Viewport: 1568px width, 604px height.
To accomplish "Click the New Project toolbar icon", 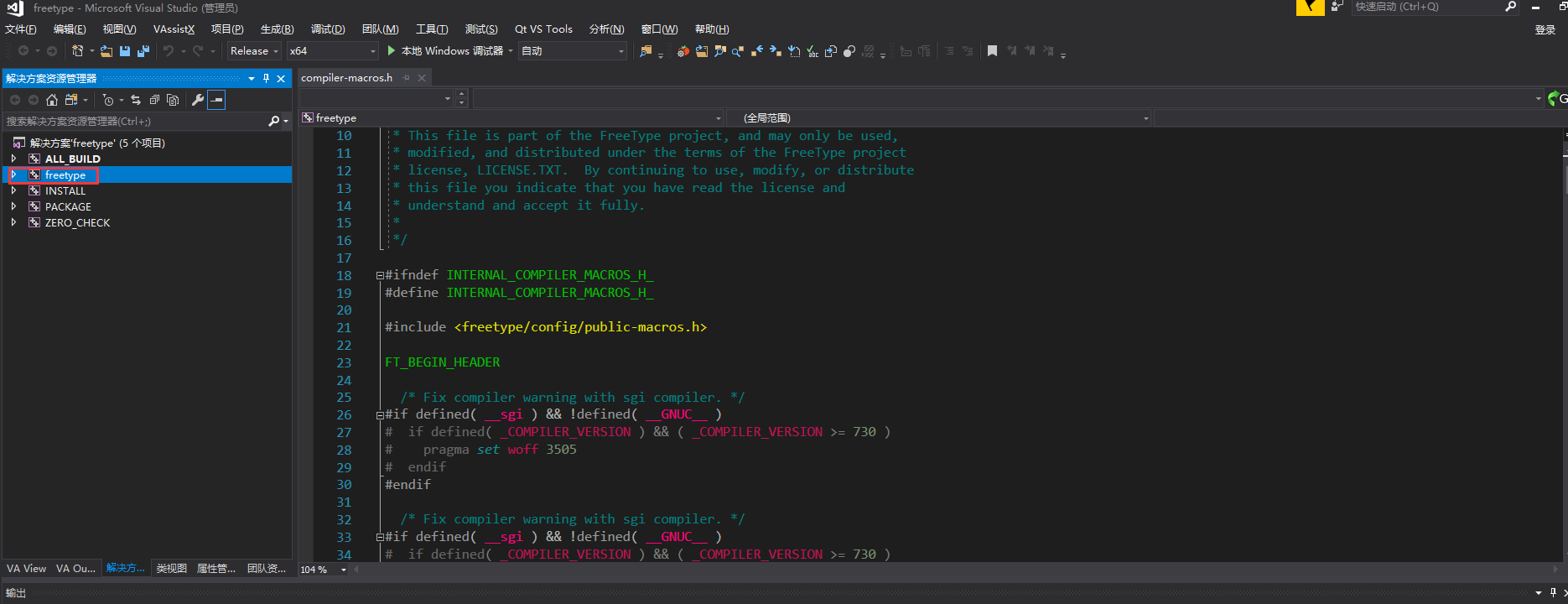I will 78,50.
